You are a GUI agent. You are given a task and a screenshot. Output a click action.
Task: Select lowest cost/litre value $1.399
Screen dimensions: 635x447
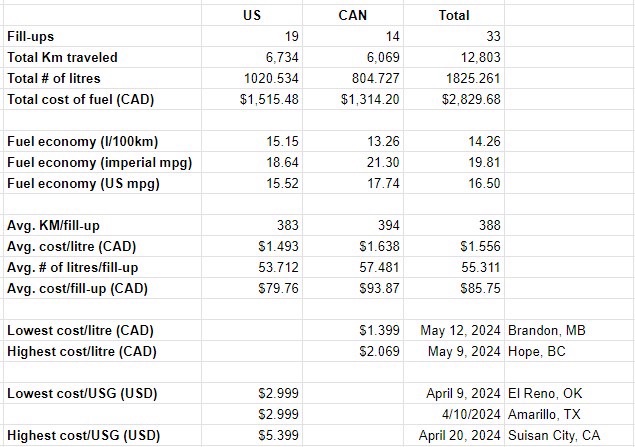[353, 330]
